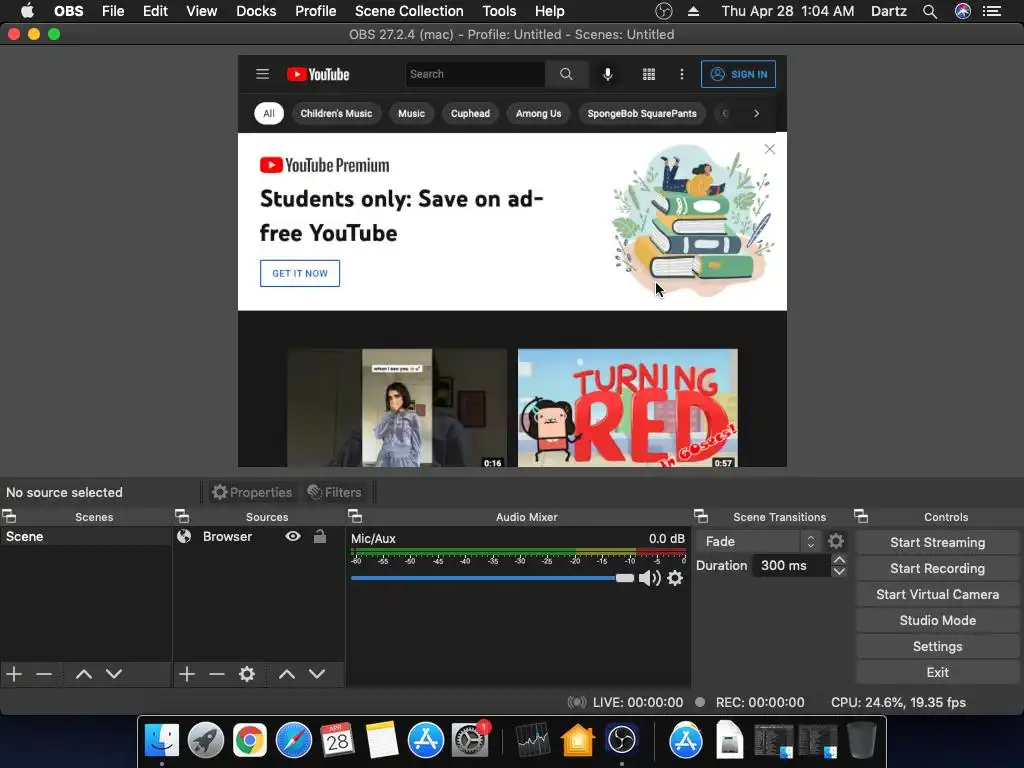Move source up with arrow

click(287, 674)
